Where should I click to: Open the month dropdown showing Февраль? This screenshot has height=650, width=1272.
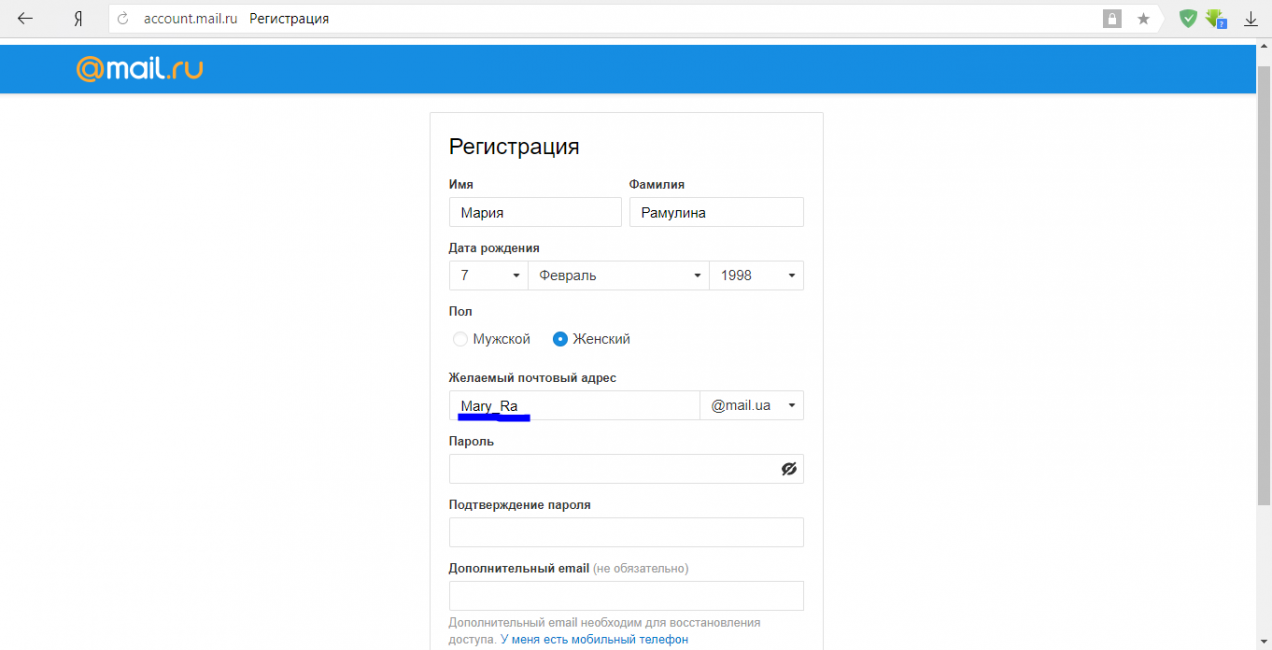pyautogui.click(x=618, y=276)
